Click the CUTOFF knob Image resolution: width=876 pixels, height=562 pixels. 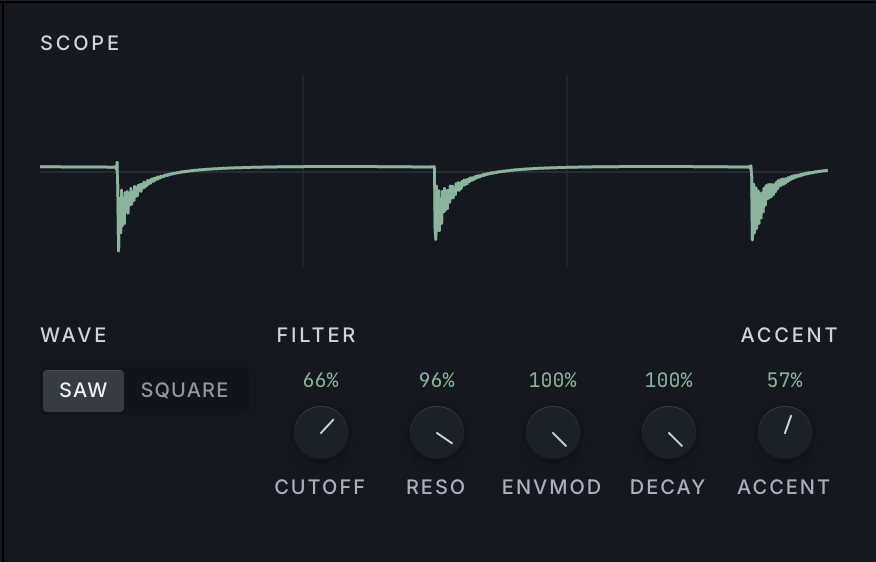pyautogui.click(x=321, y=432)
